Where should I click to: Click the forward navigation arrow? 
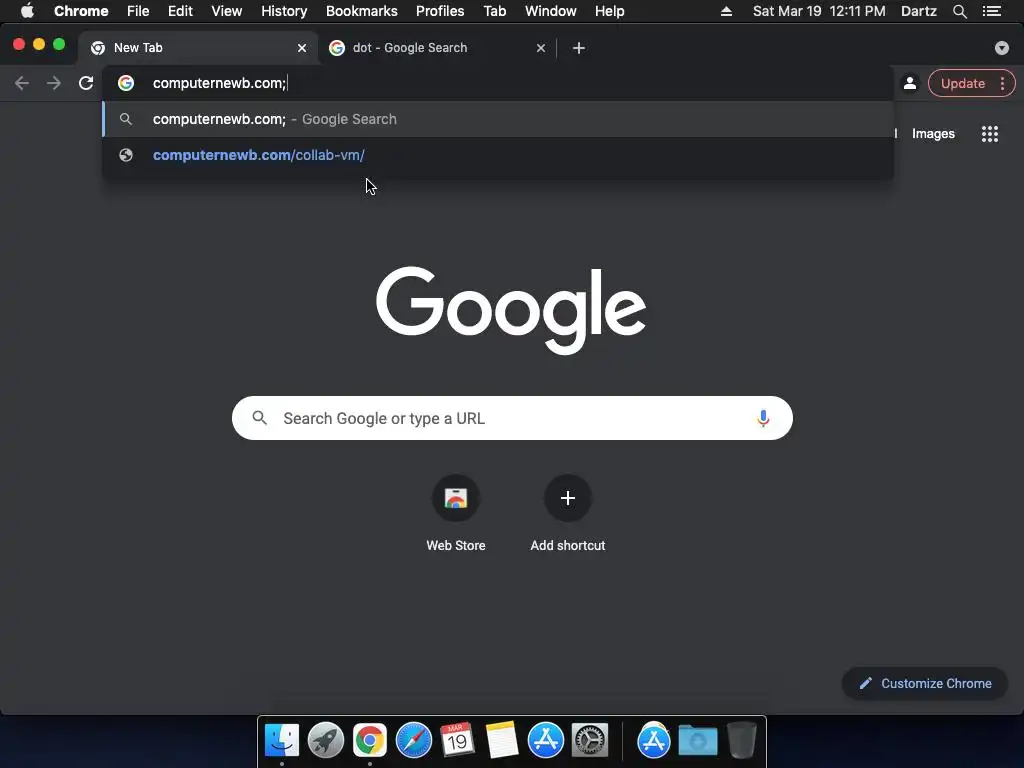click(54, 83)
